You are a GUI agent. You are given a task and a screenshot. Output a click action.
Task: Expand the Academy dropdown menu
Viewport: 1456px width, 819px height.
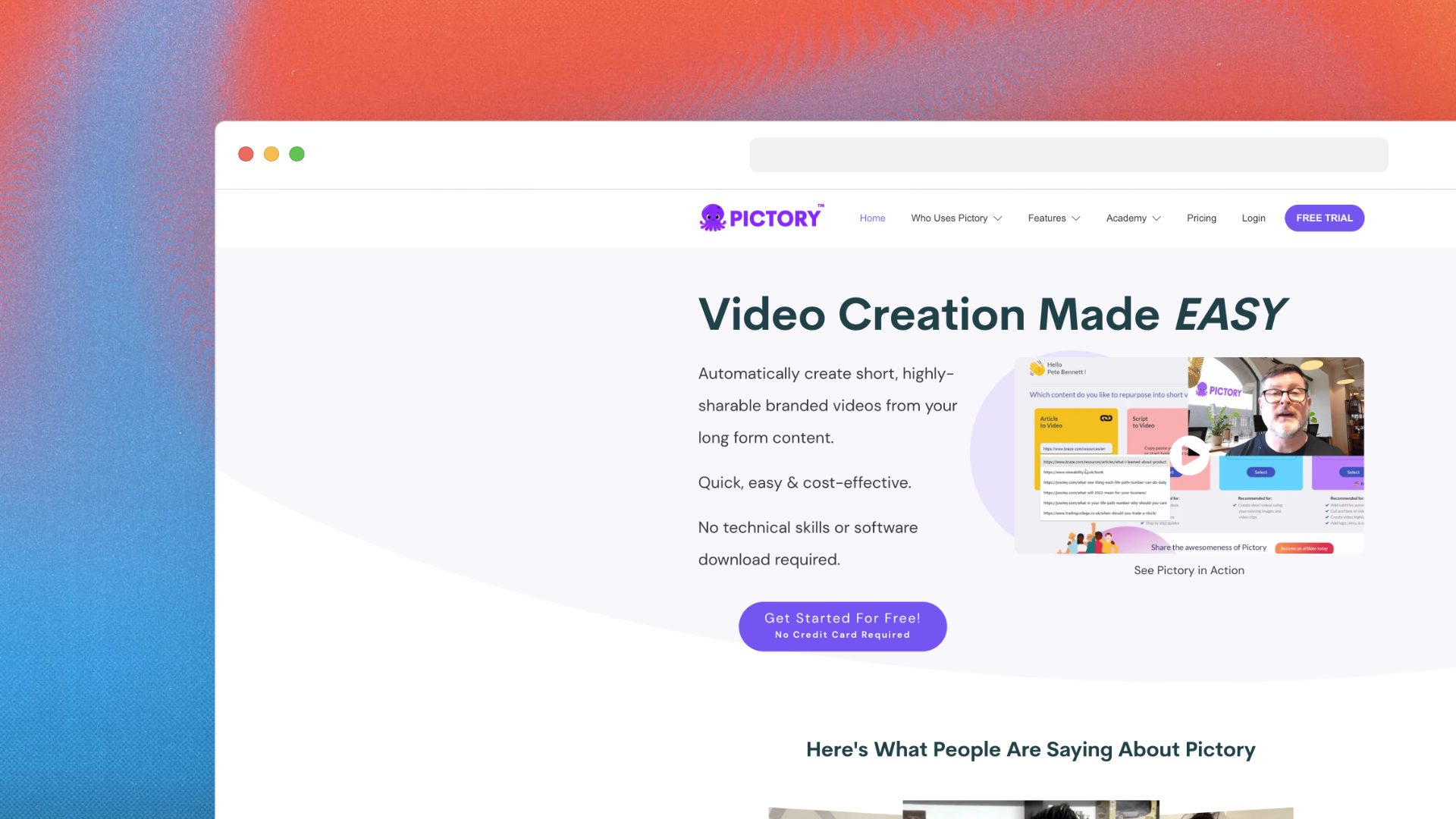point(1133,218)
